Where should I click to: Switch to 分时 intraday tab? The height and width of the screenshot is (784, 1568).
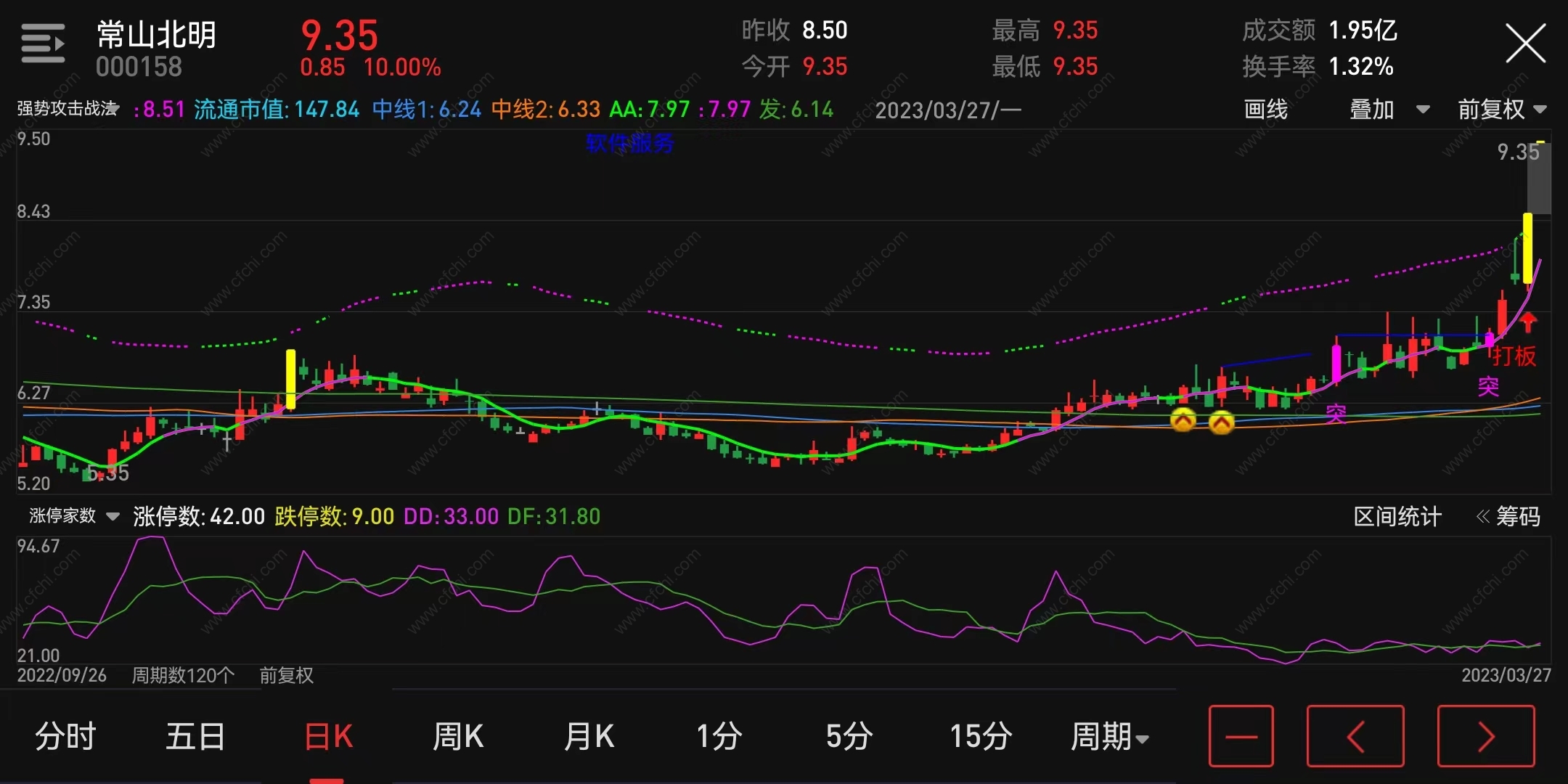[65, 736]
